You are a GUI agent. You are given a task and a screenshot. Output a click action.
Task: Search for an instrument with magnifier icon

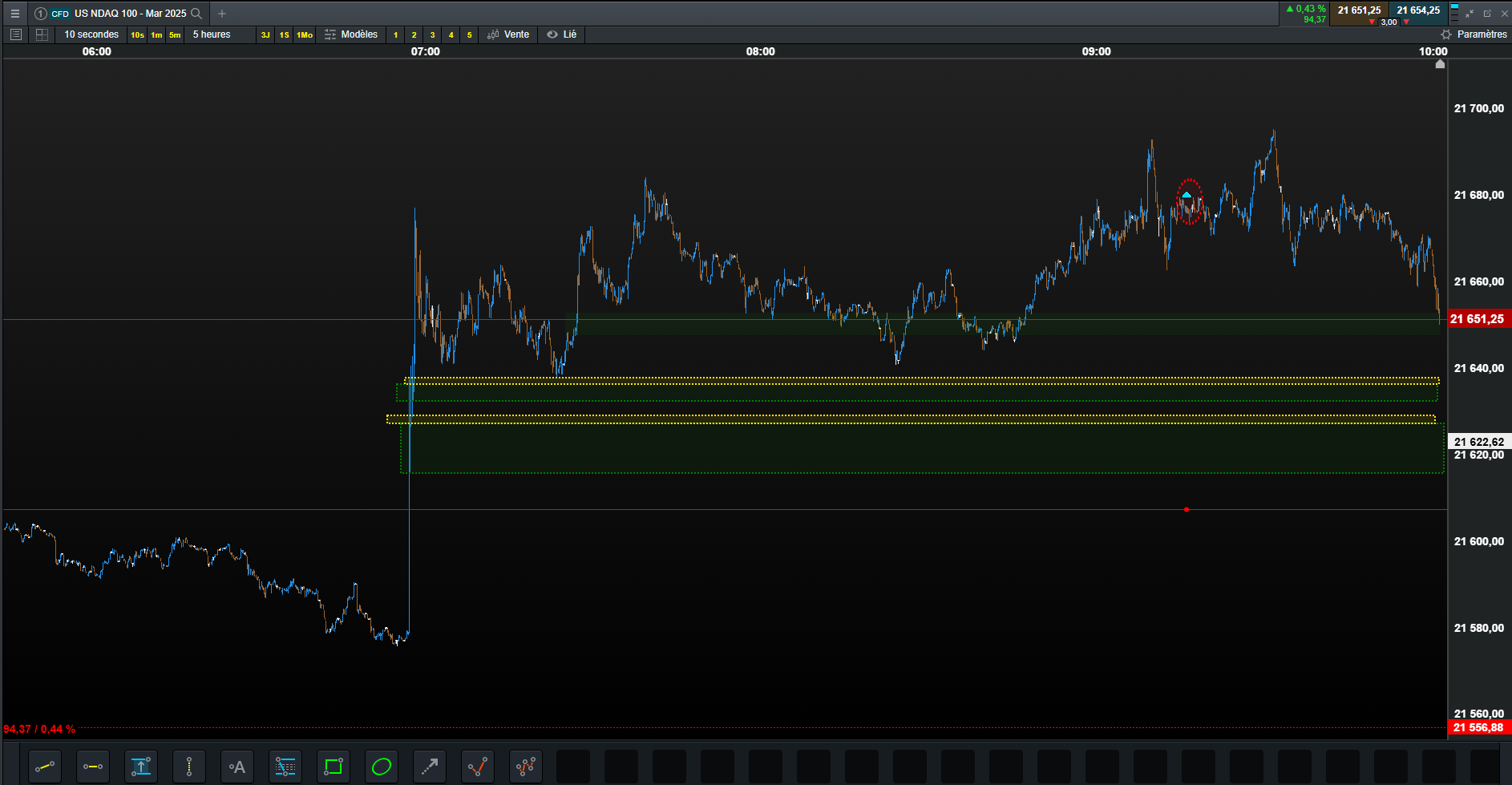tap(196, 14)
